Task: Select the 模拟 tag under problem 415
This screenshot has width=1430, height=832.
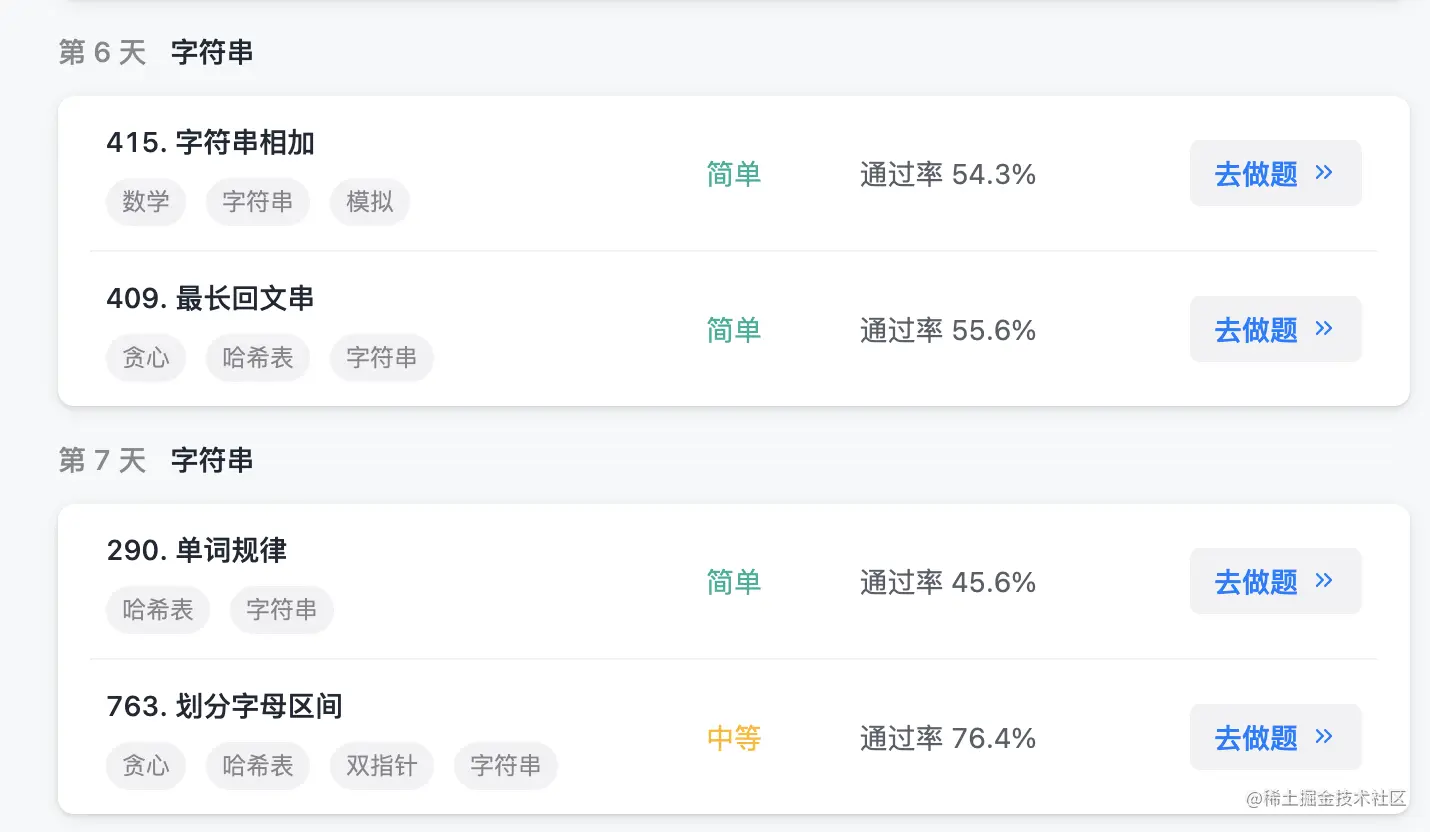Action: click(x=369, y=202)
